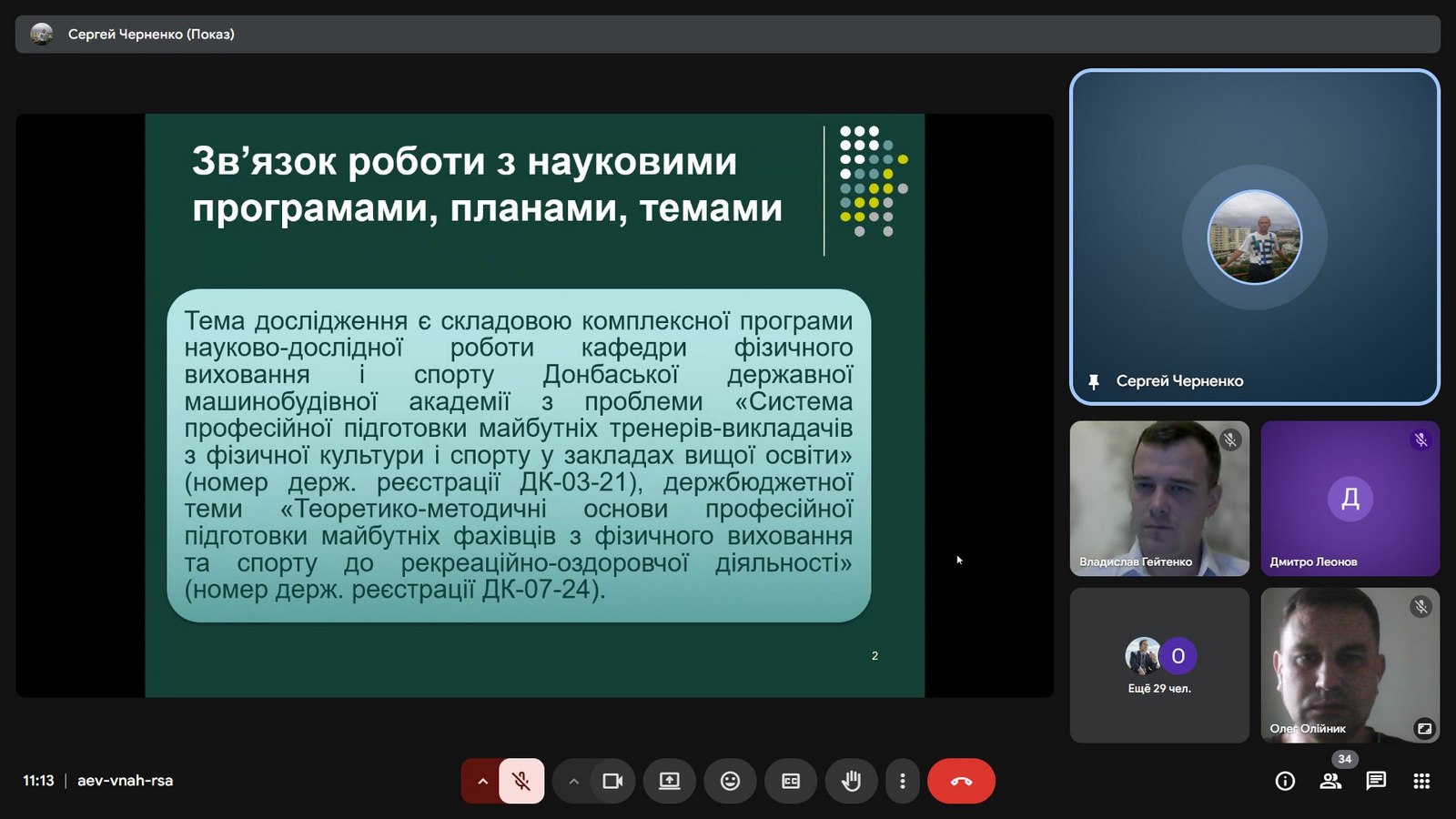
Task: Select Владислав Гейтенко video tile
Action: [1159, 498]
